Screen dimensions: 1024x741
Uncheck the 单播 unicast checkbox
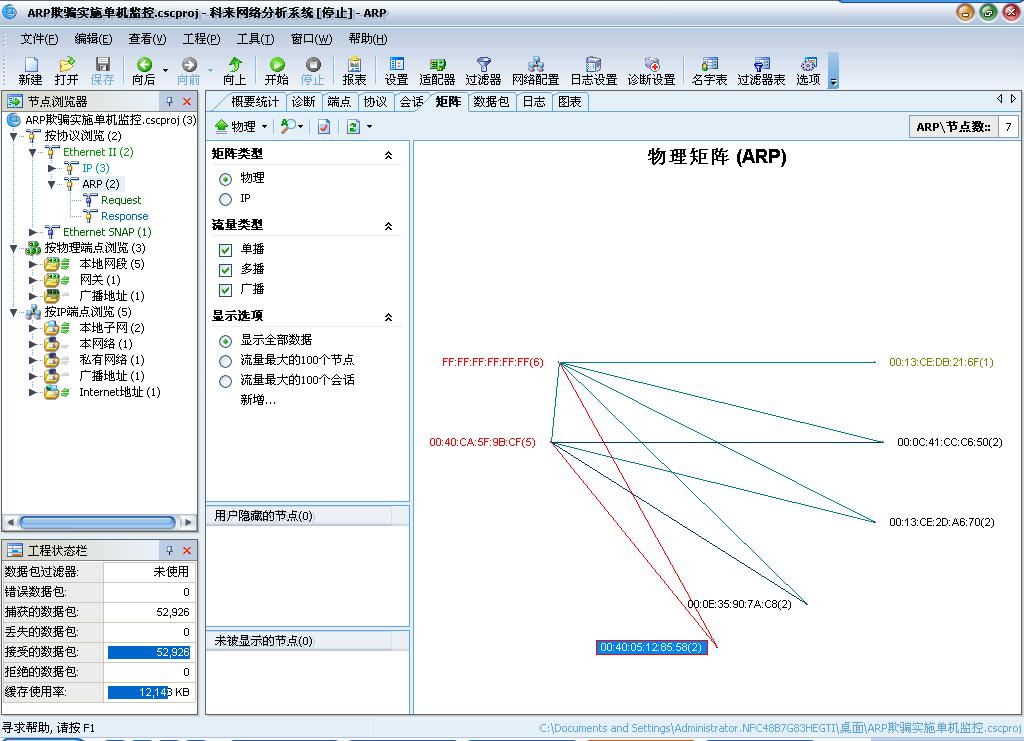[226, 250]
